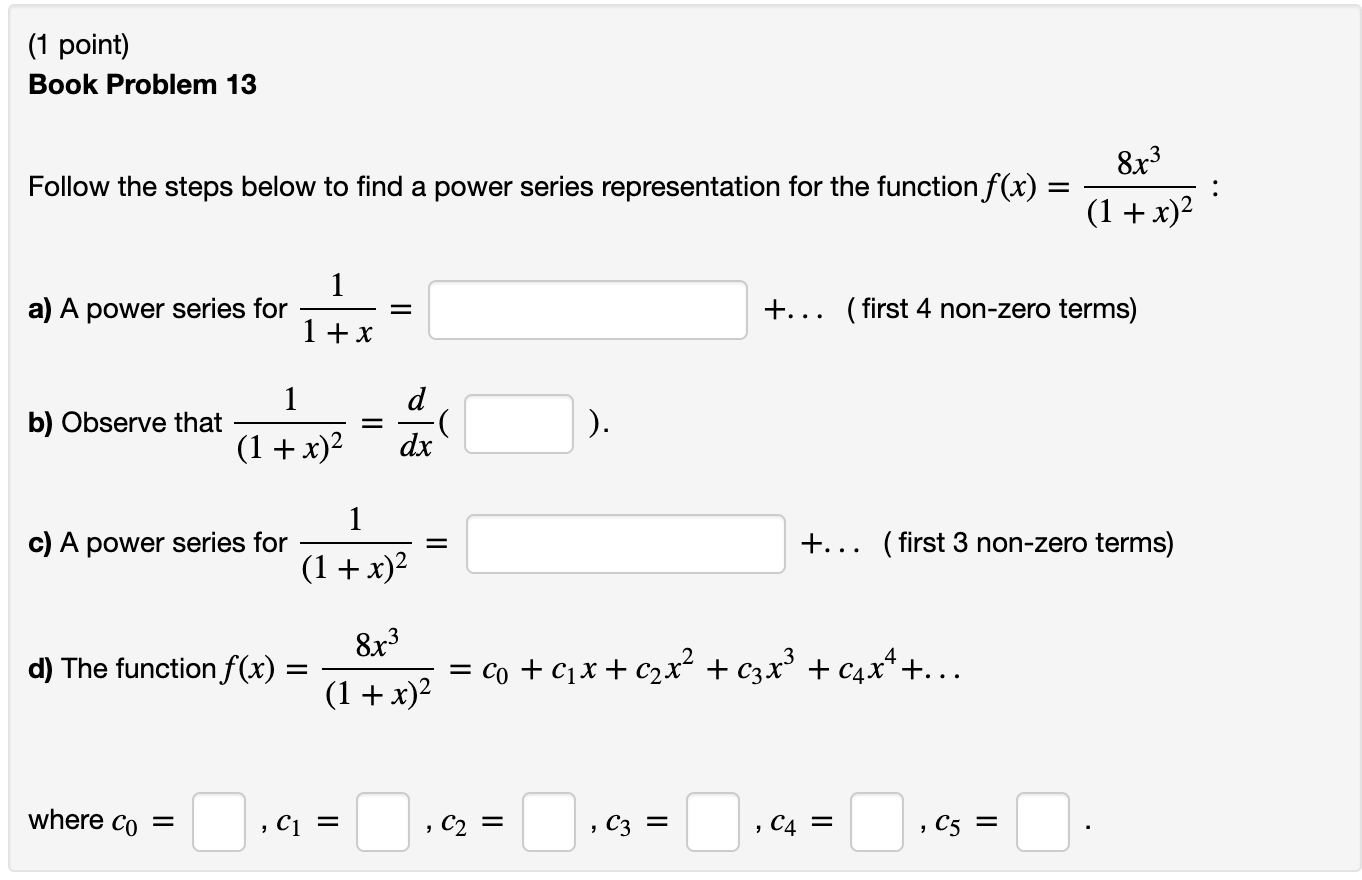Image resolution: width=1362 pixels, height=880 pixels.
Task: Click the answer box for power series of 1/(1+x)
Action: point(586,309)
